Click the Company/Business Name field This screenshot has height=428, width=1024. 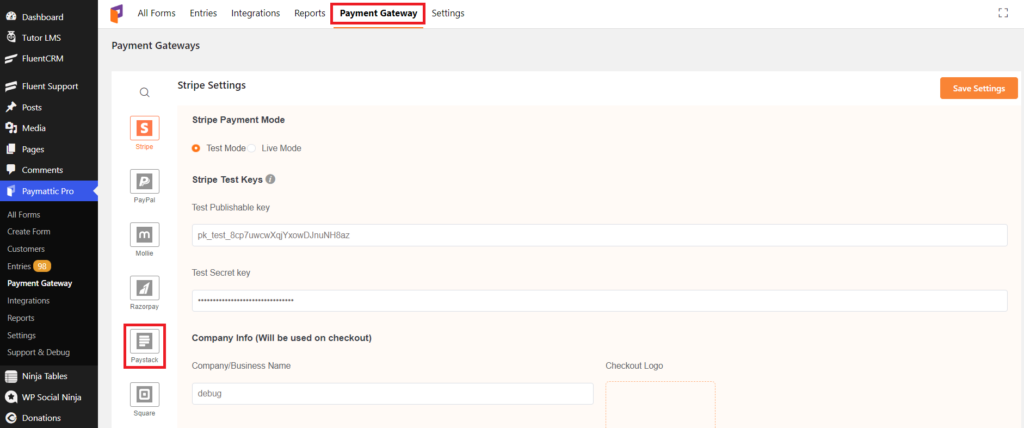[392, 394]
